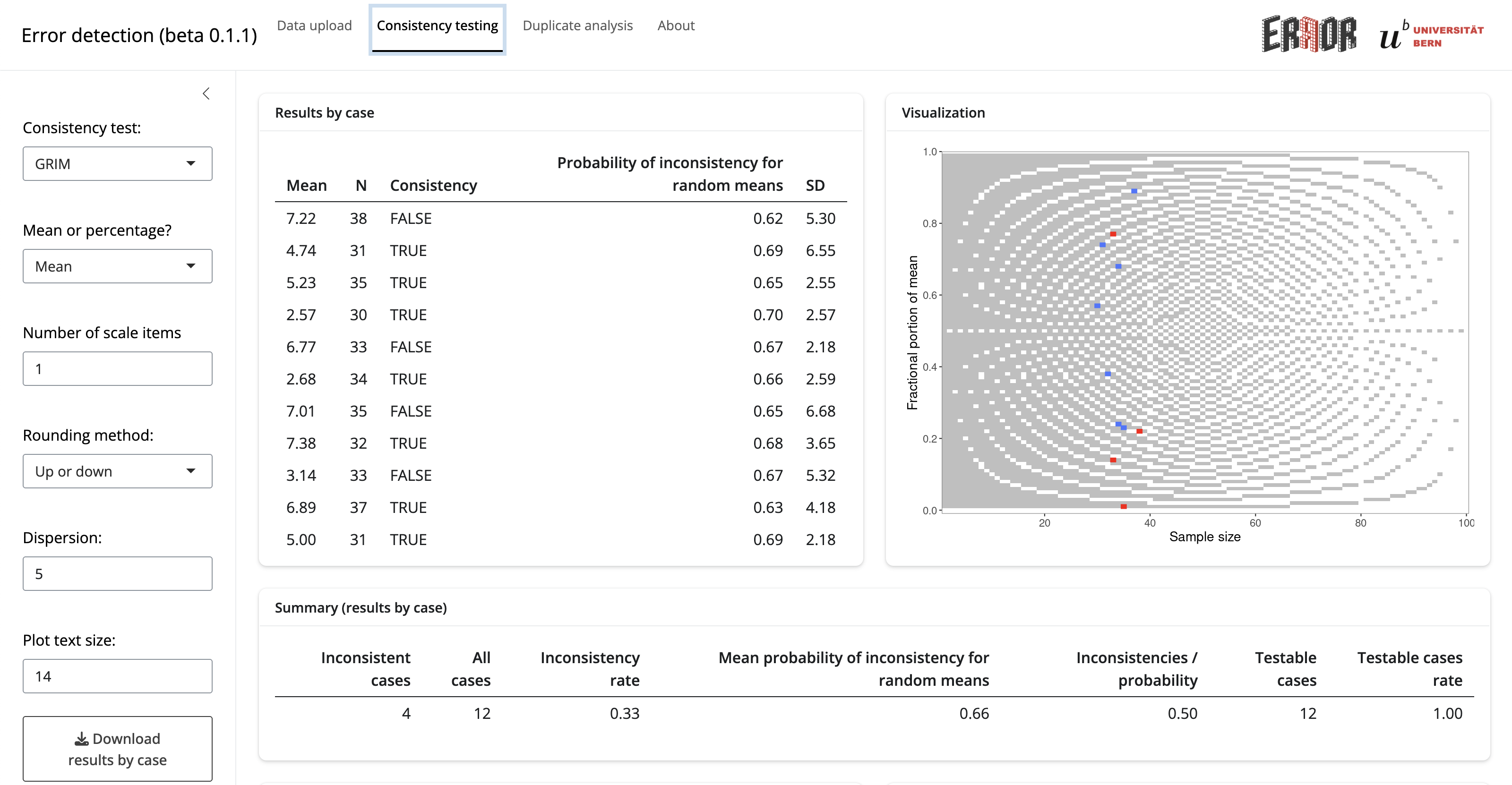Click the mean value 2.68

(x=301, y=379)
